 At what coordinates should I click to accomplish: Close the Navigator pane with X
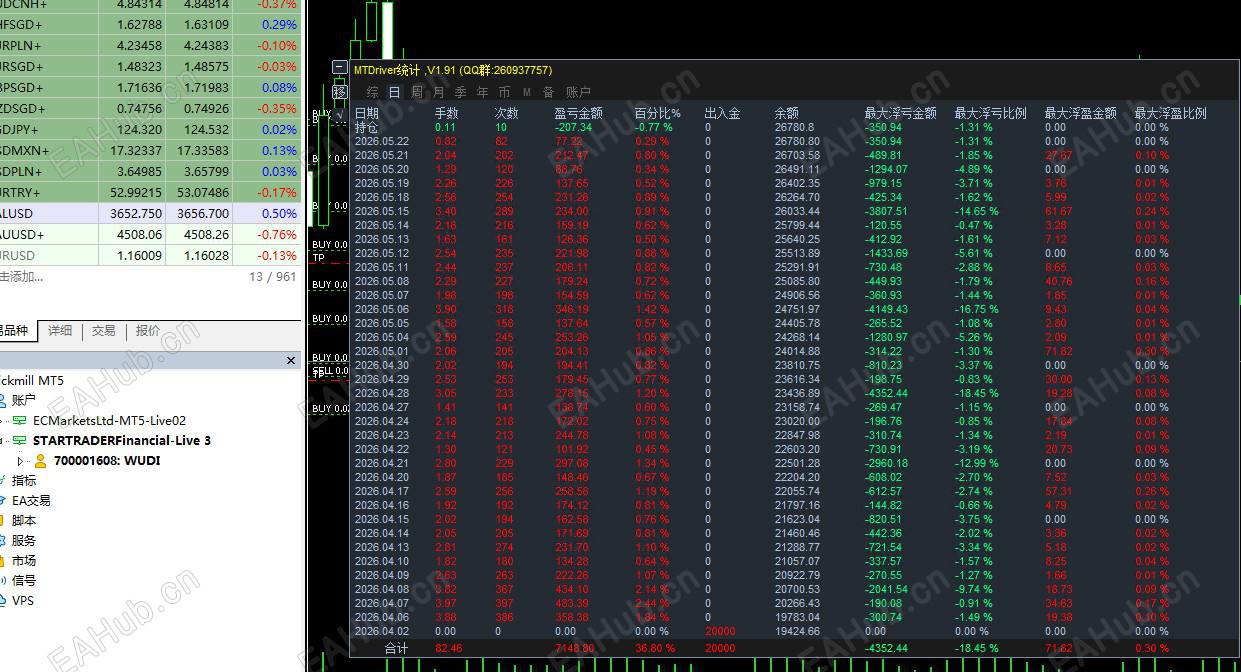point(291,361)
